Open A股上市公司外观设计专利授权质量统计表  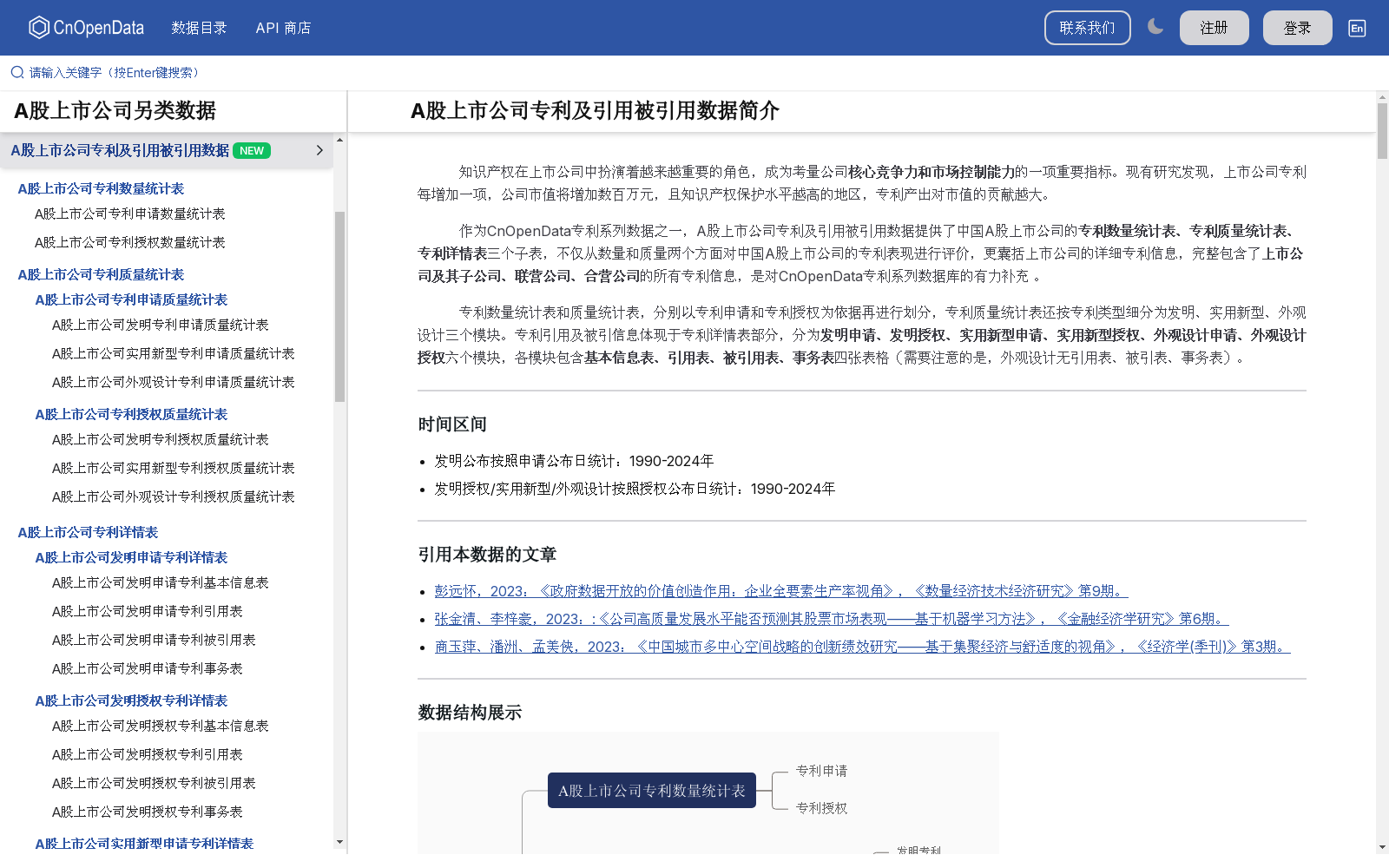173,496
